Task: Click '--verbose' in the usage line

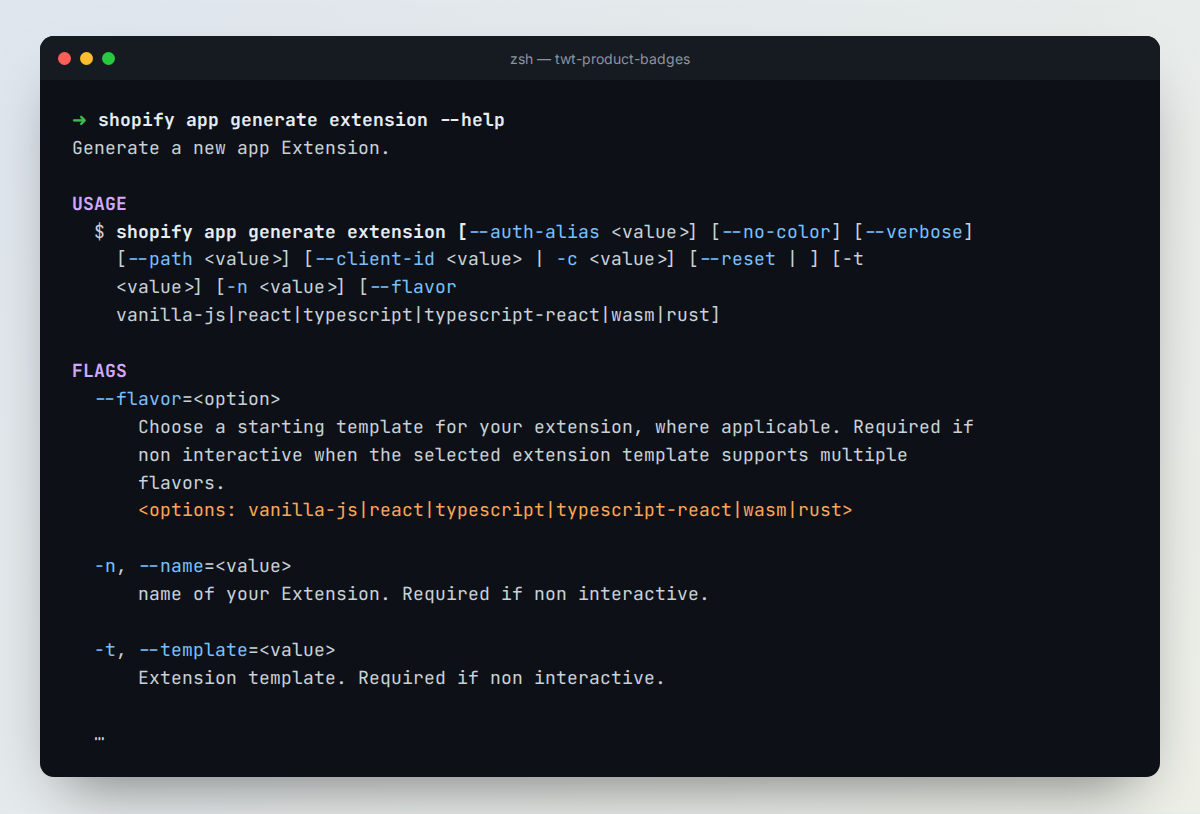Action: tap(913, 232)
